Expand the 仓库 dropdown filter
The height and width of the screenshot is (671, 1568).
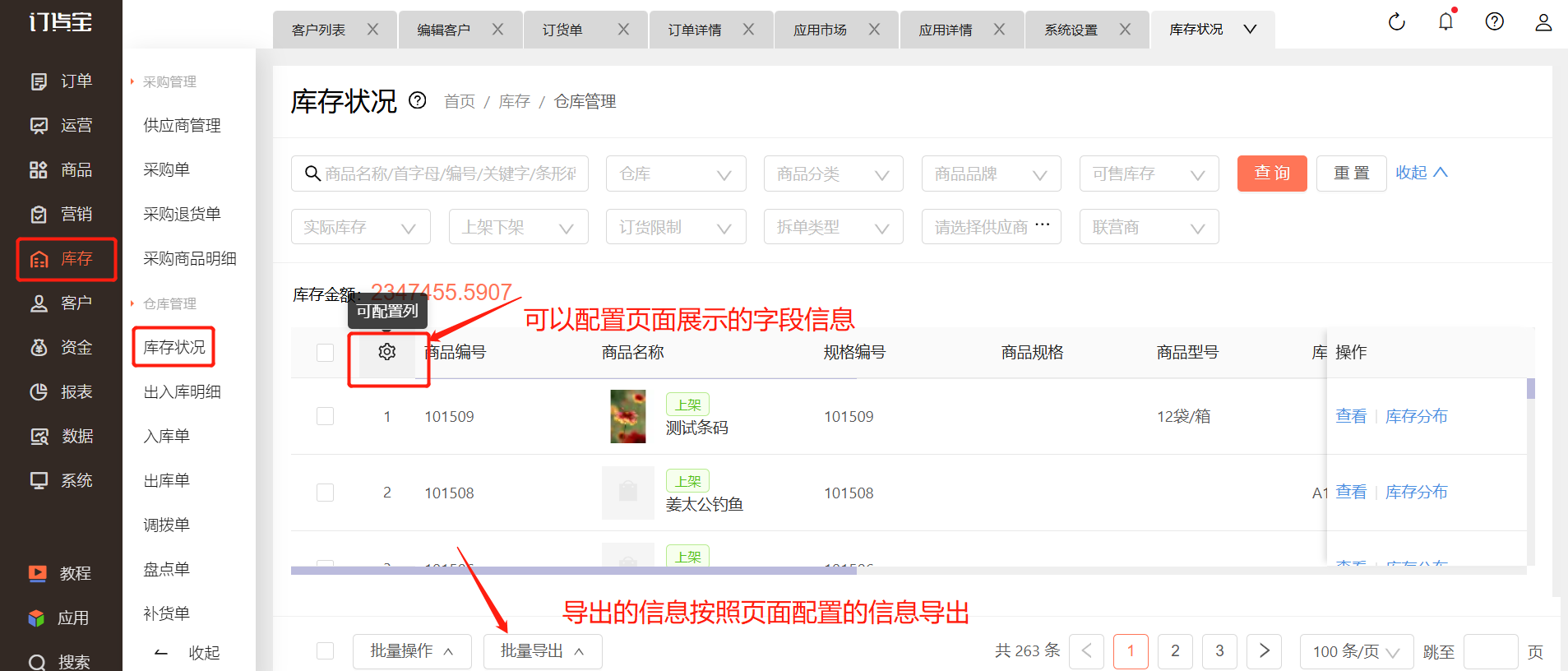point(675,174)
